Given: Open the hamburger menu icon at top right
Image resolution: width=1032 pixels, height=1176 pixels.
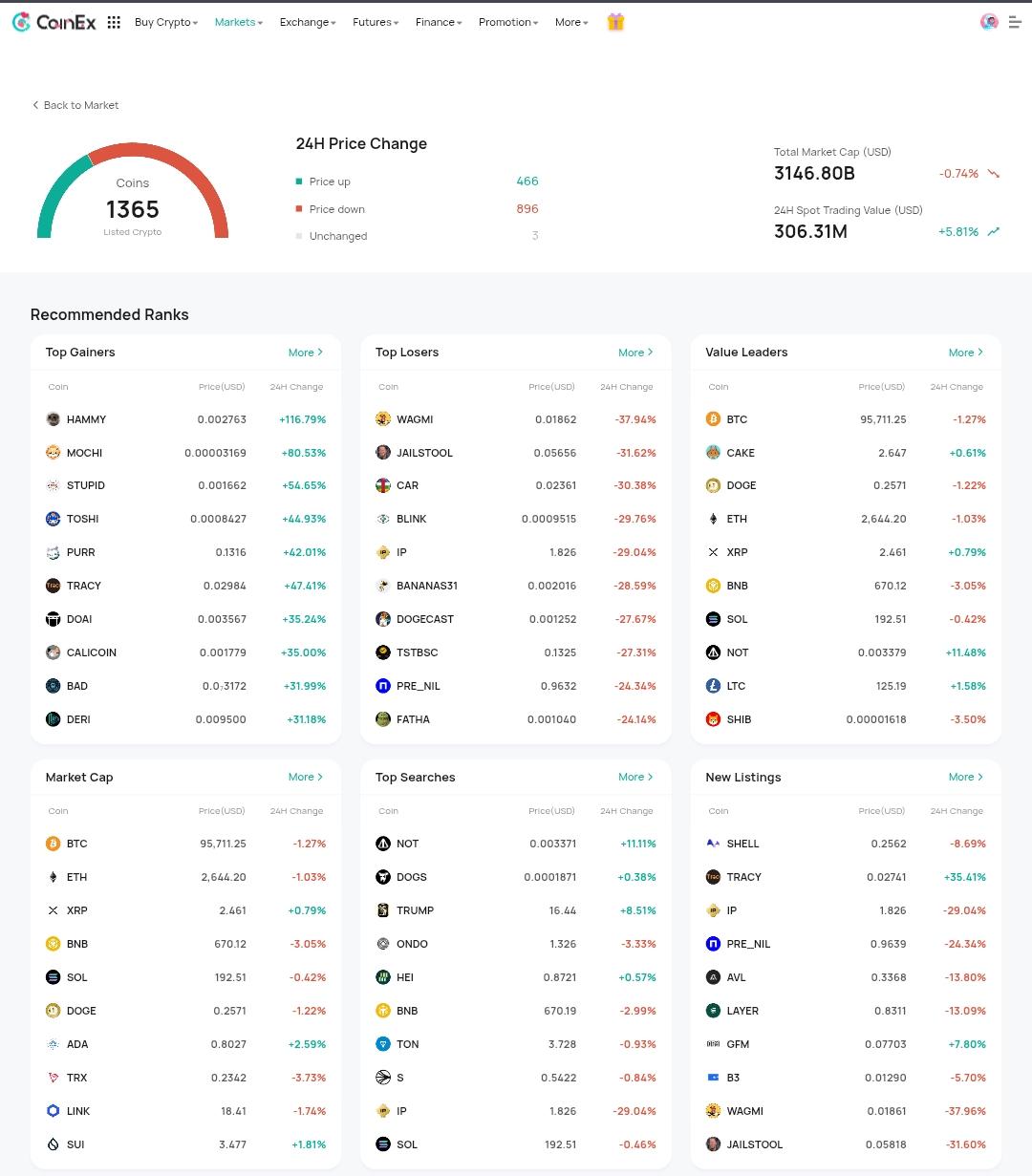Looking at the screenshot, I should [x=1015, y=22].
